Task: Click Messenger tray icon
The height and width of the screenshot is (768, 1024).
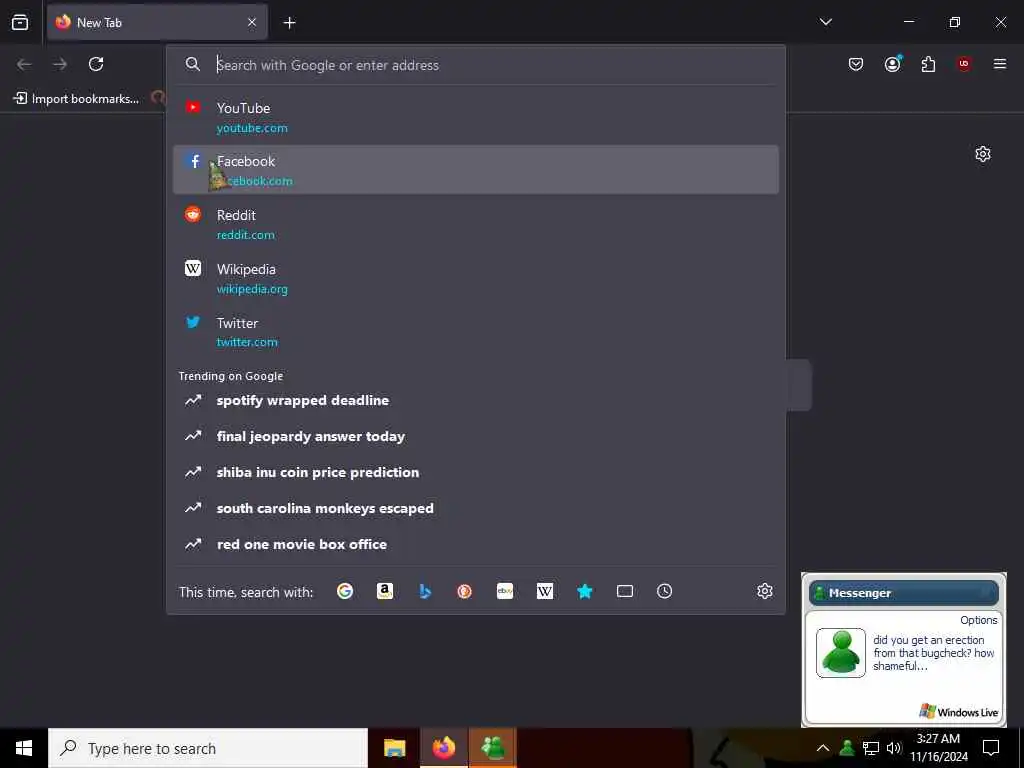Action: coord(847,748)
